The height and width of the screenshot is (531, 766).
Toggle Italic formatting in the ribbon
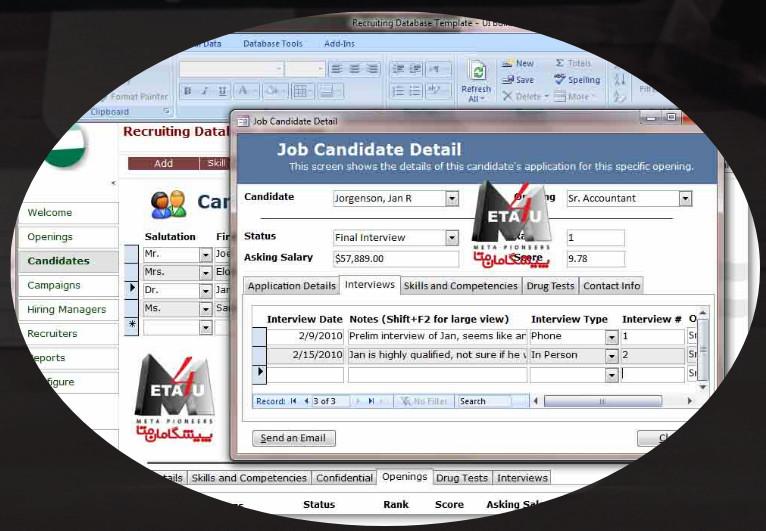205,91
